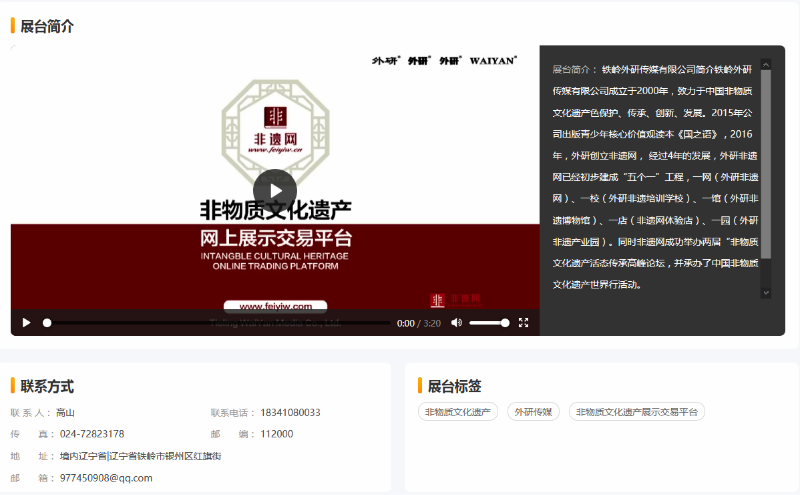Screen dimensions: 800x495
Task: Click the small play icon in video controls
Action: pos(27,323)
